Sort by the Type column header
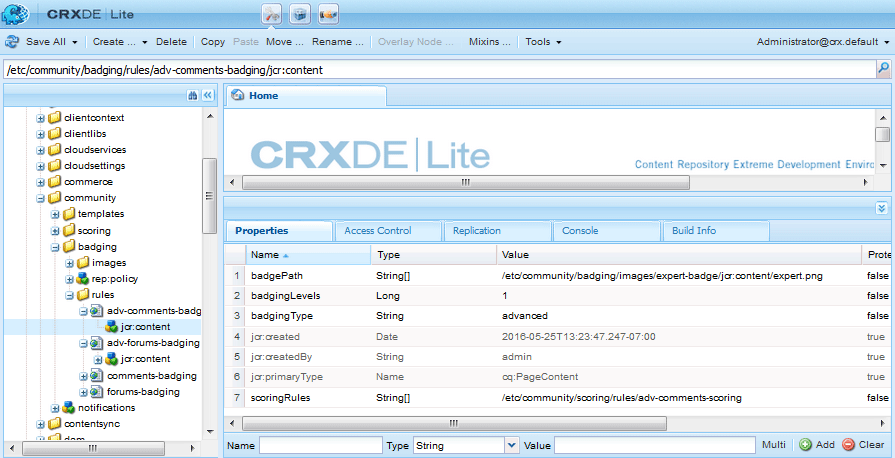The image size is (895, 458). (434, 255)
